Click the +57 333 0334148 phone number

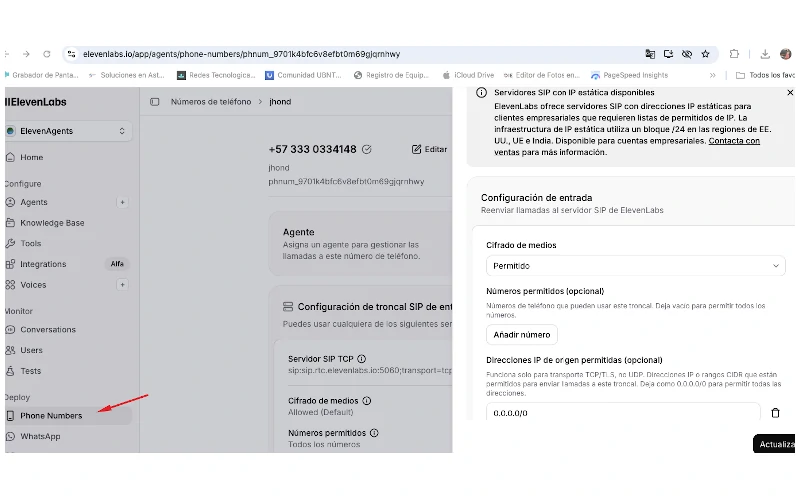(312, 149)
